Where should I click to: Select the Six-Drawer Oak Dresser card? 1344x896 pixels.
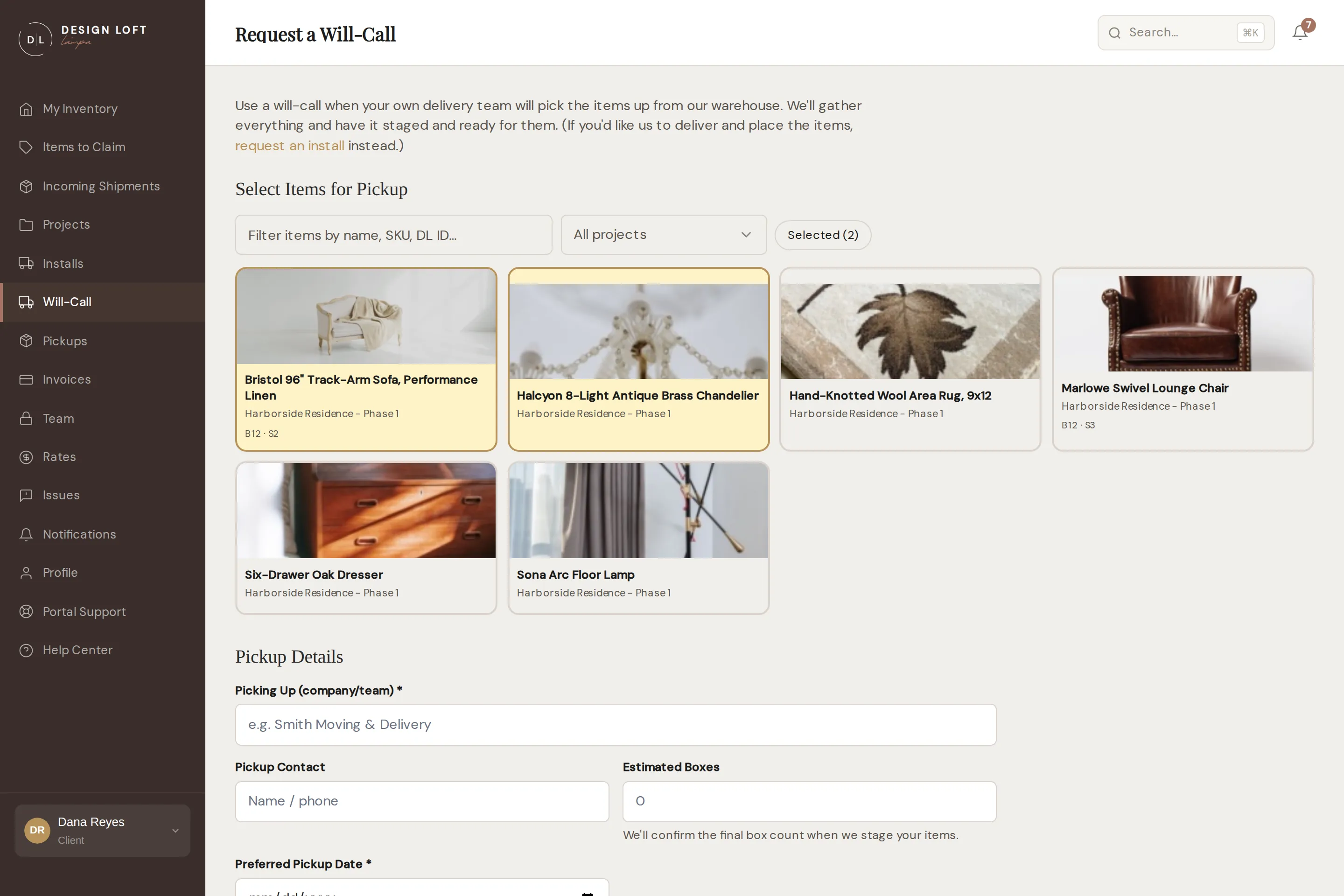pos(366,538)
